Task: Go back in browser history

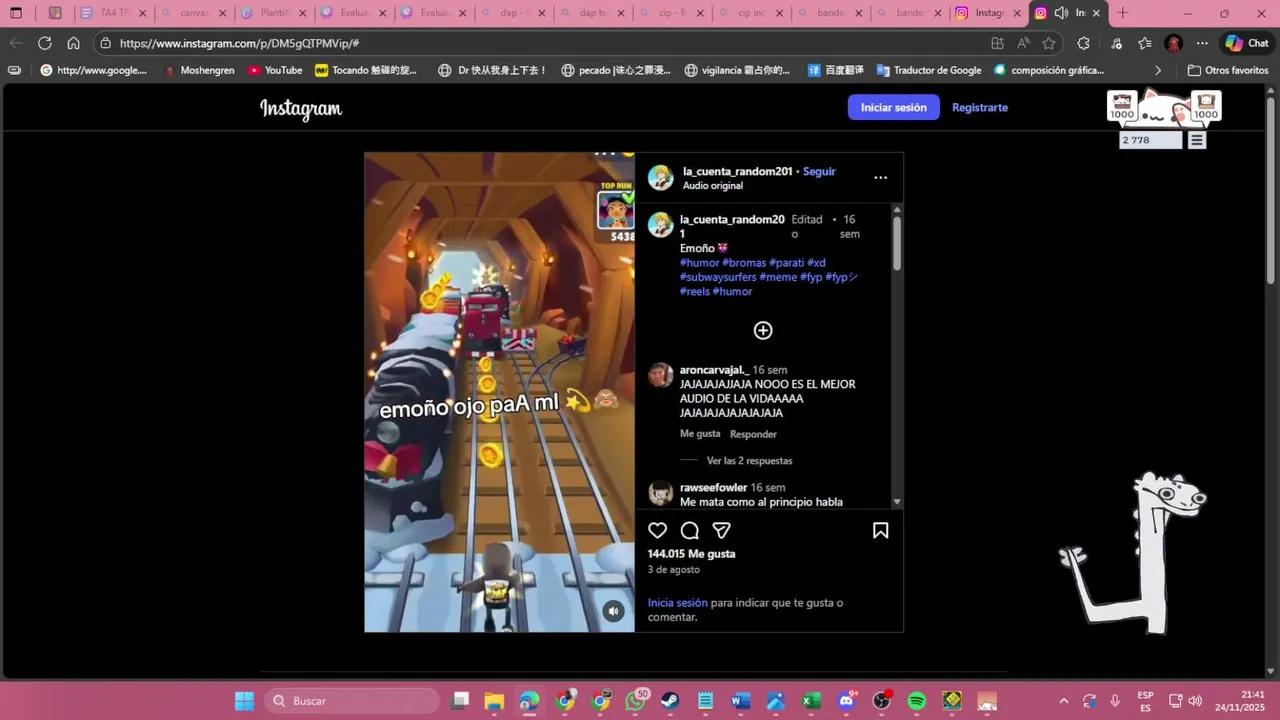Action: click(15, 43)
